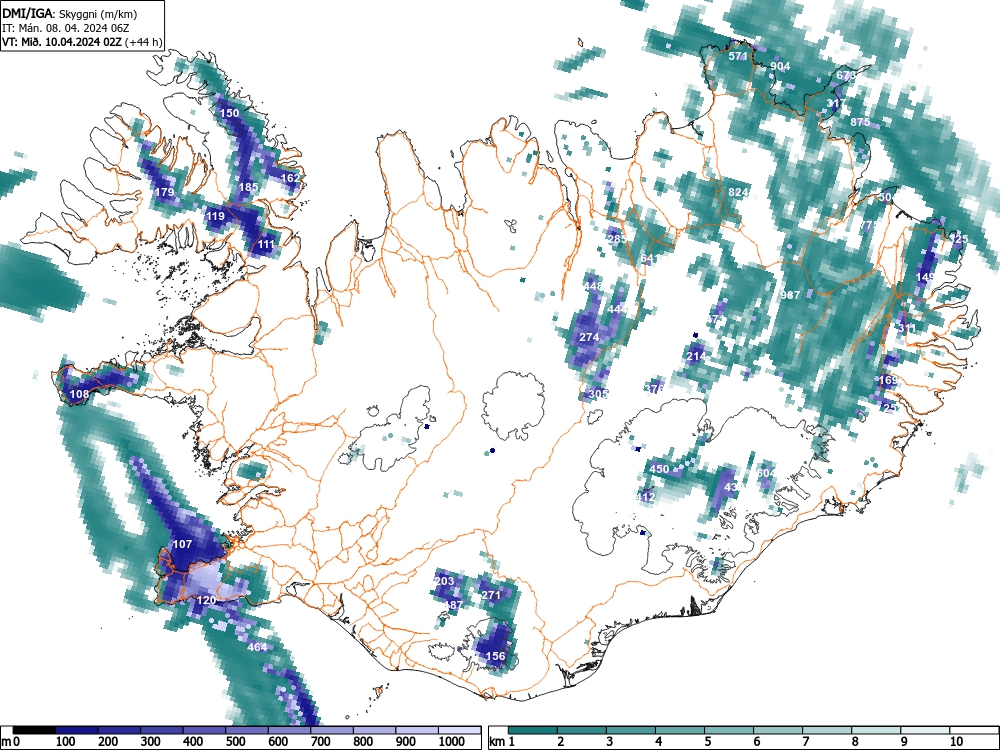Viewport: 1000px width, 750px height.
Task: Click the visibility value 317
Action: click(x=836, y=103)
